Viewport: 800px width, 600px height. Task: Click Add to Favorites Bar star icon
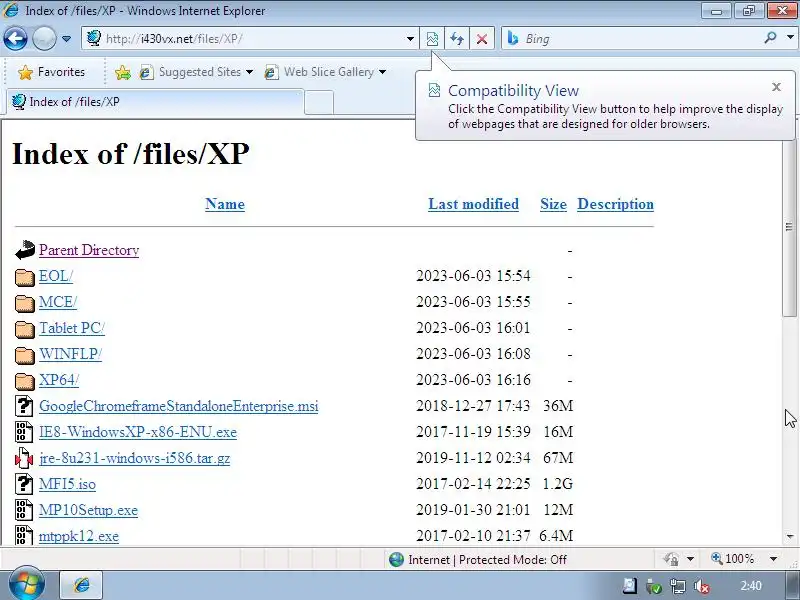122,72
